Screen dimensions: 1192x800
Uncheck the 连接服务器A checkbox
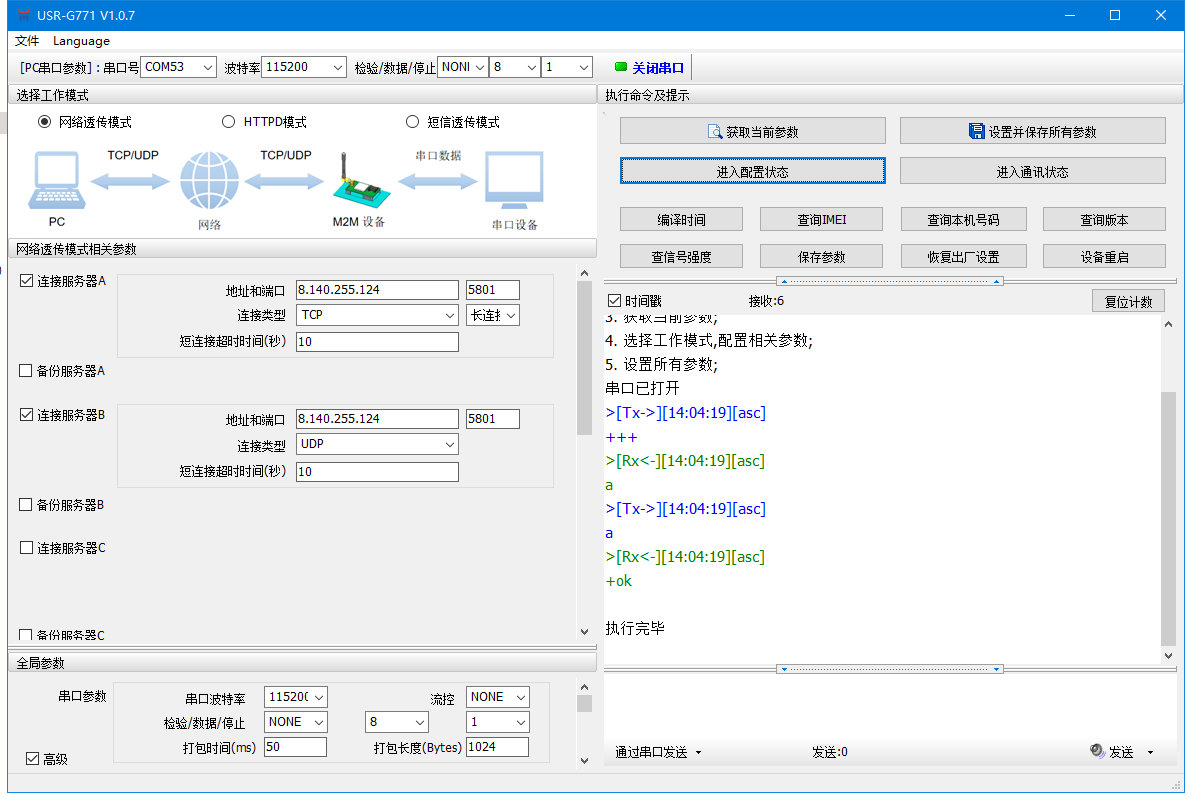(27, 281)
